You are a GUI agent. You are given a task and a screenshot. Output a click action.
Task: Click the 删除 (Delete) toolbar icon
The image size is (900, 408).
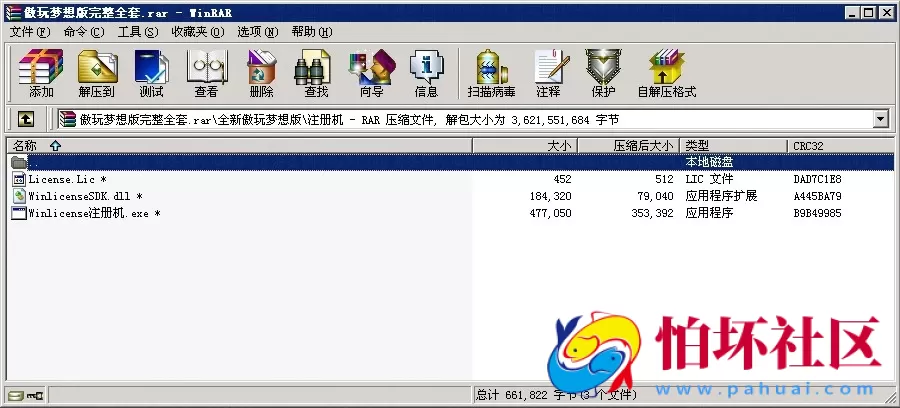(262, 73)
